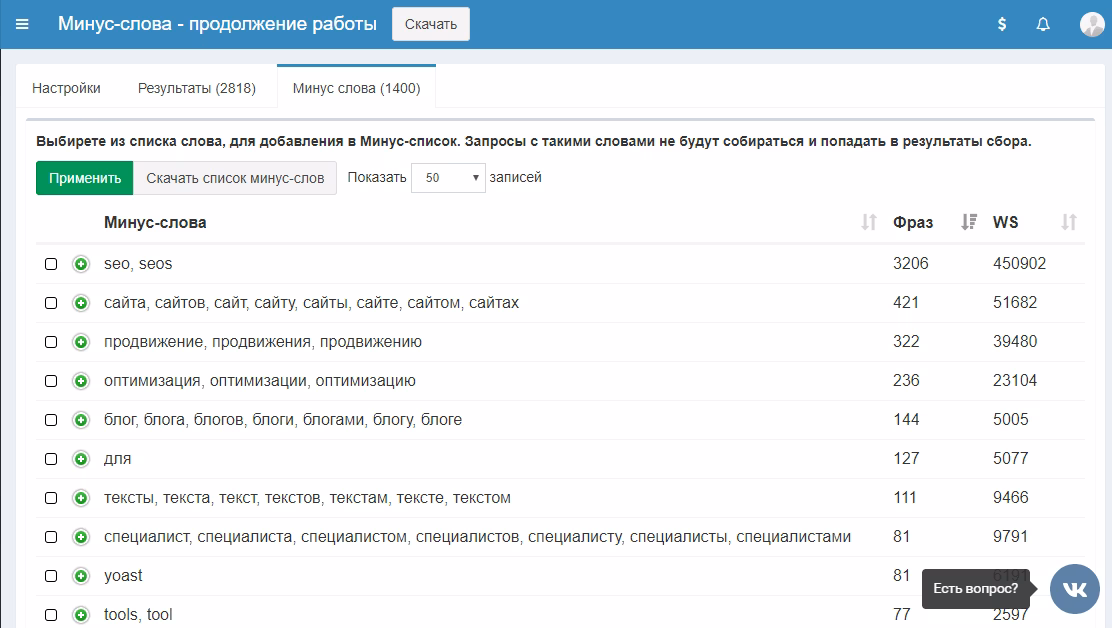The image size is (1112, 628).
Task: Open the Результаты (2818) tab
Action: tap(197, 88)
